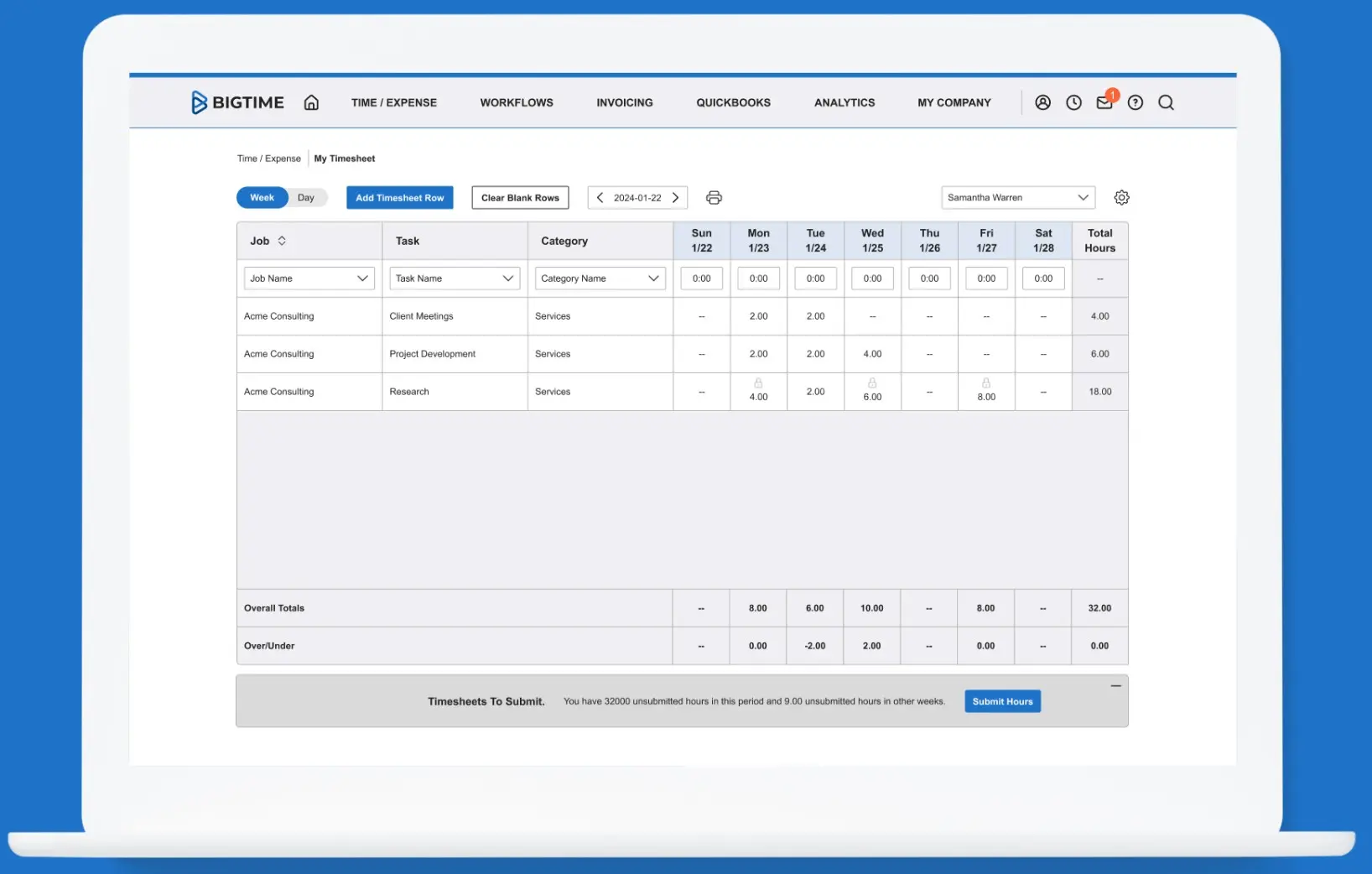
Task: Go to previous week arrow
Action: pyautogui.click(x=600, y=198)
